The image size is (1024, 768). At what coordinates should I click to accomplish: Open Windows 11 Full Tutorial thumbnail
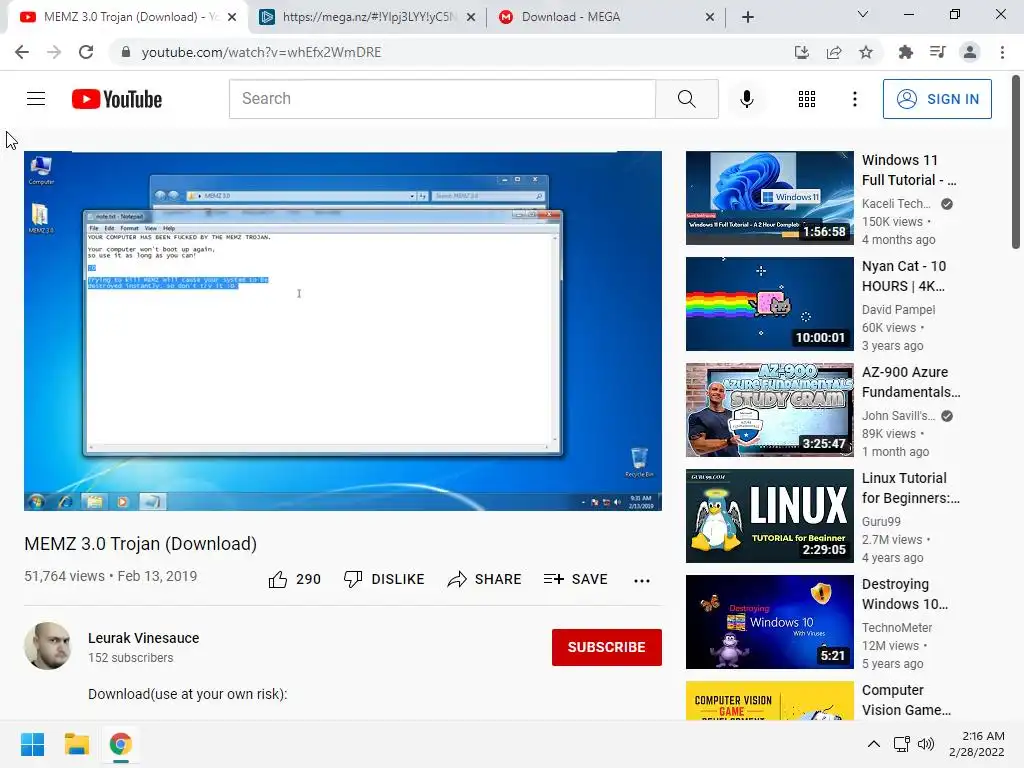pos(769,198)
